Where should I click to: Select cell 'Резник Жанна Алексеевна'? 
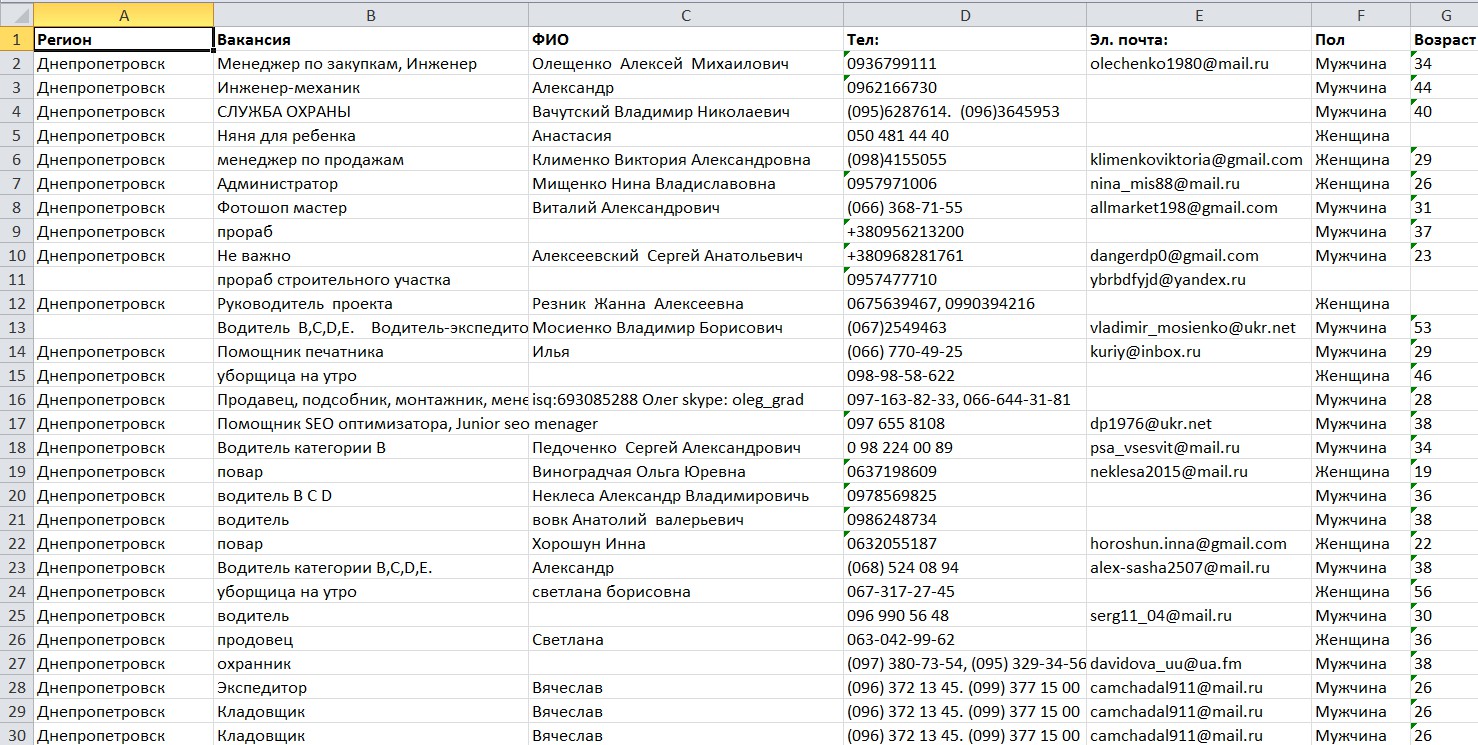click(x=686, y=304)
